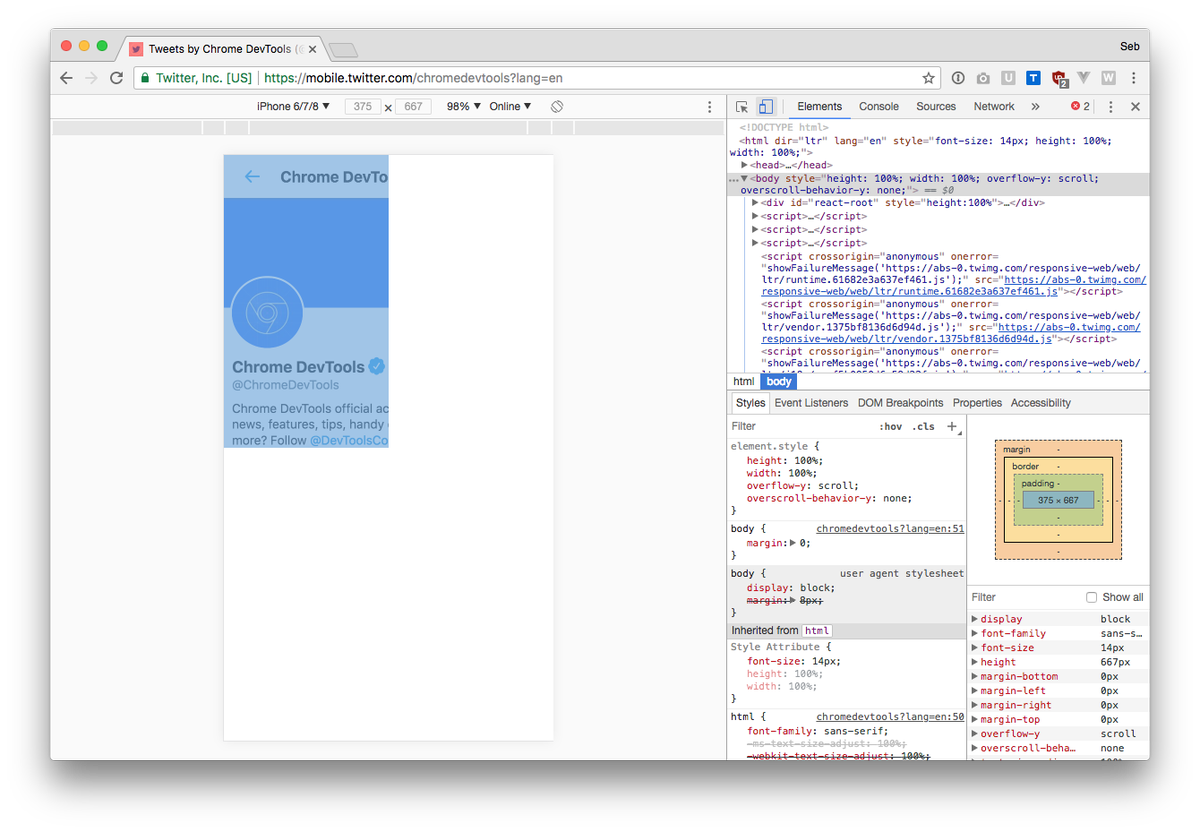Collapse the body element node
This screenshot has height=832, width=1200.
[744, 179]
